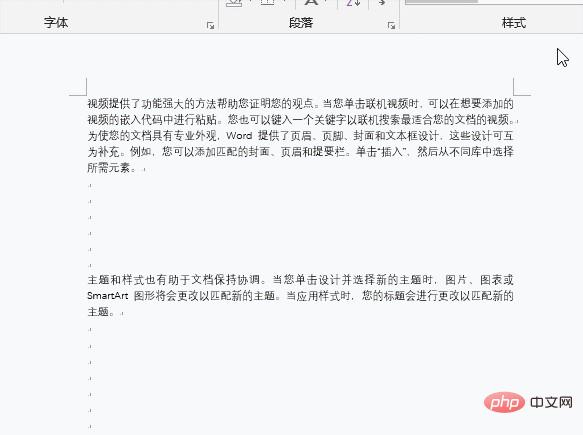Click the 段落 group label
The image size is (583, 435).
301,23
